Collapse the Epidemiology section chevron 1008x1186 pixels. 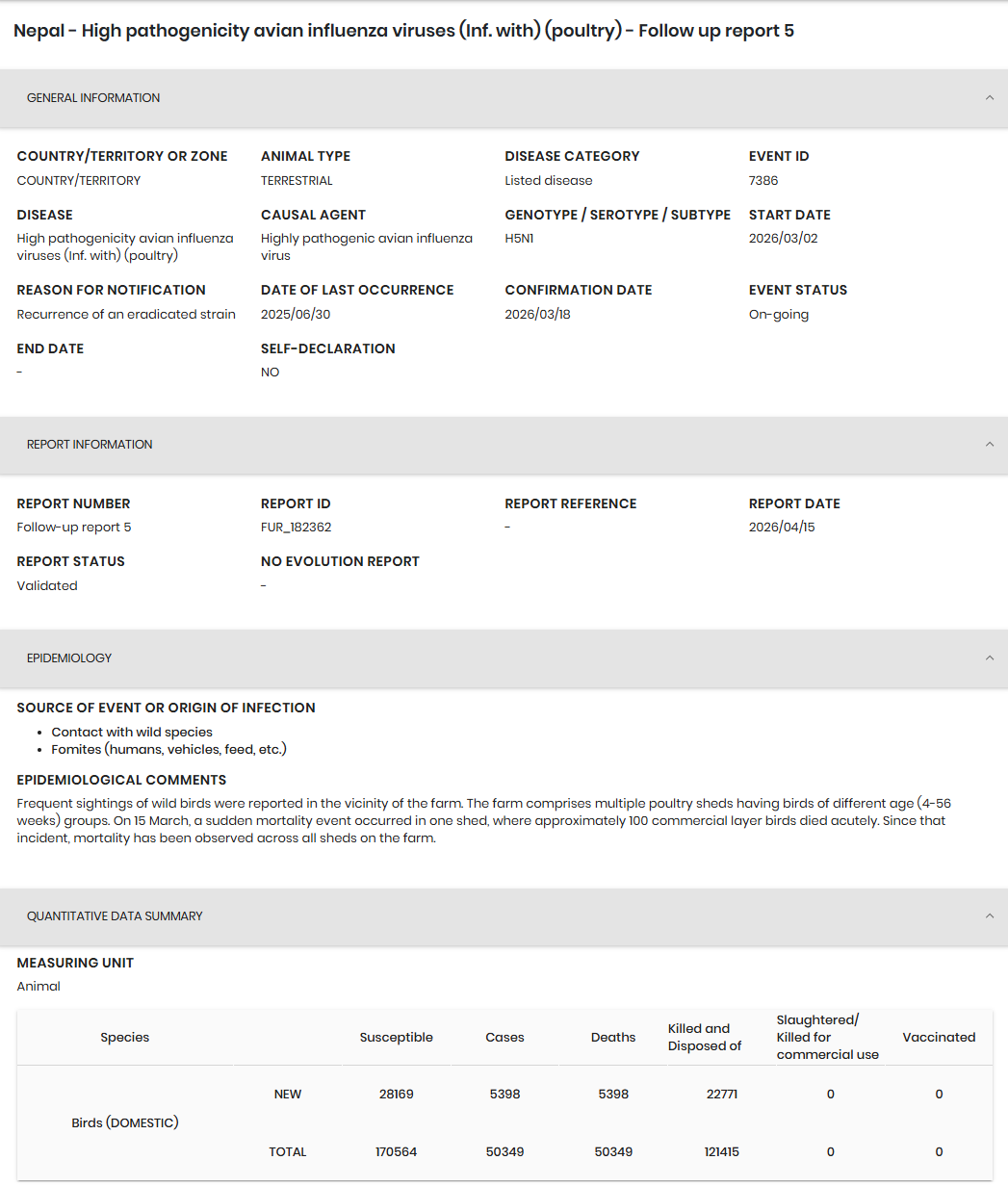click(990, 657)
